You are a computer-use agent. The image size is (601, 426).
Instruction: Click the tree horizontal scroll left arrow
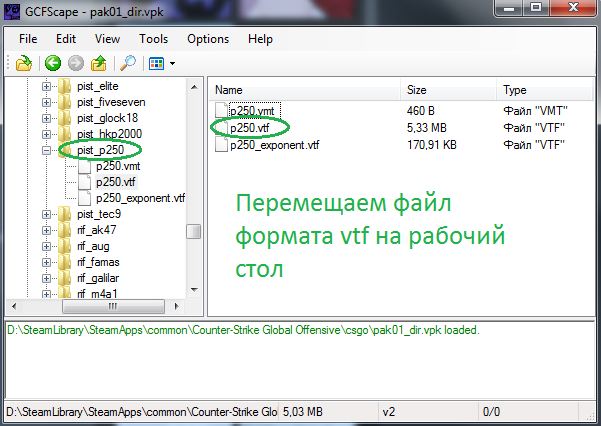pos(14,306)
